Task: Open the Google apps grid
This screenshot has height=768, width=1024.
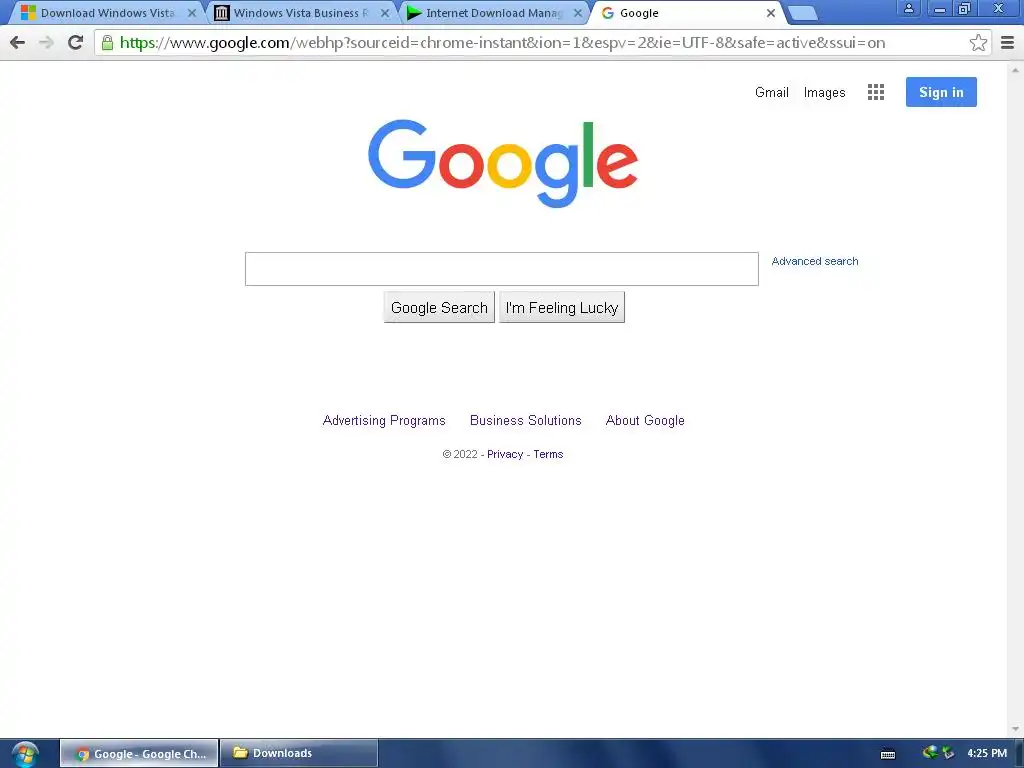Action: coord(876,92)
